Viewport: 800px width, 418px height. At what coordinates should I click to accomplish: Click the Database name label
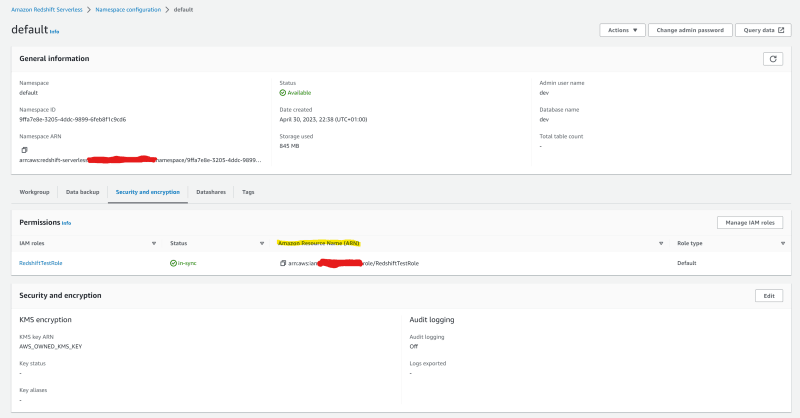click(559, 110)
